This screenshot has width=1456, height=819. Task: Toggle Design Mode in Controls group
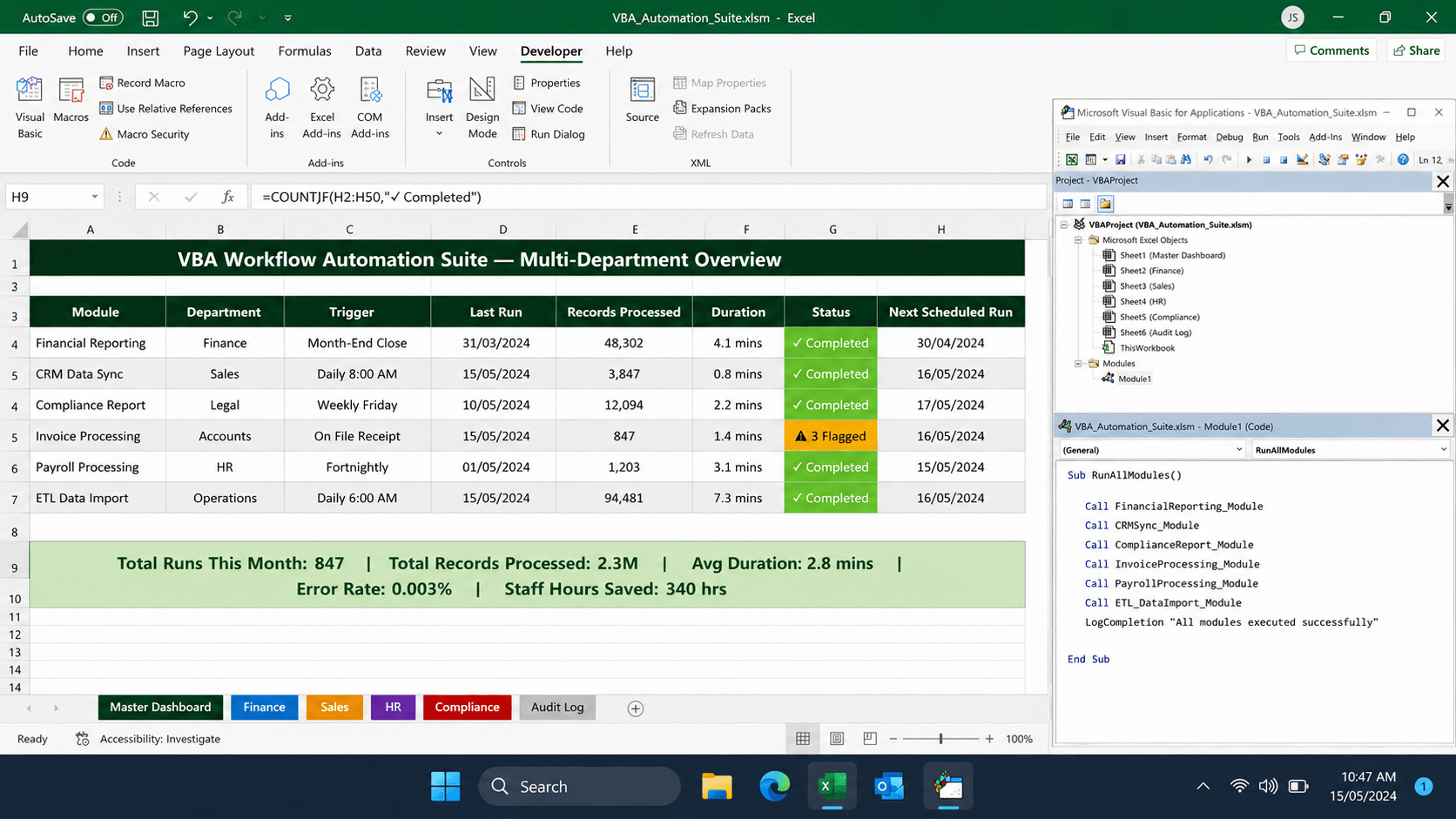482,109
